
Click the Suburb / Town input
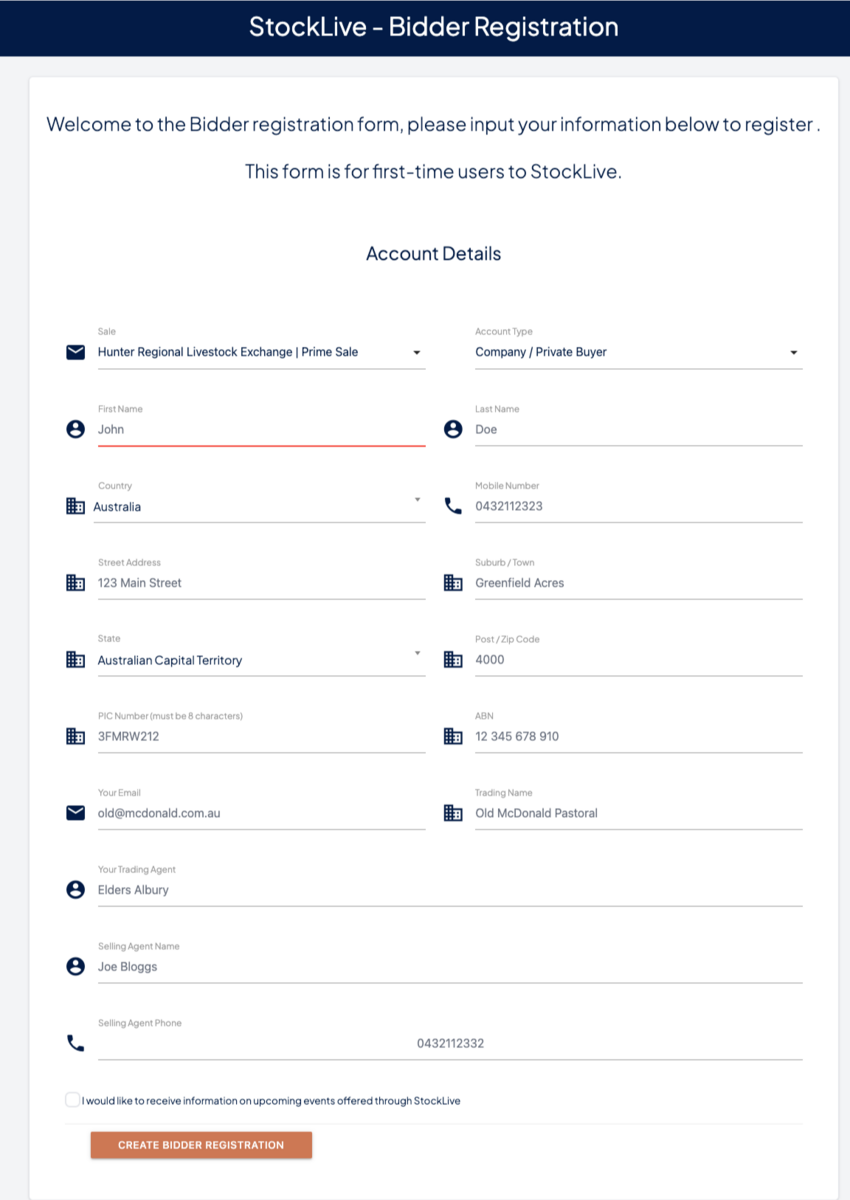pyautogui.click(x=637, y=583)
